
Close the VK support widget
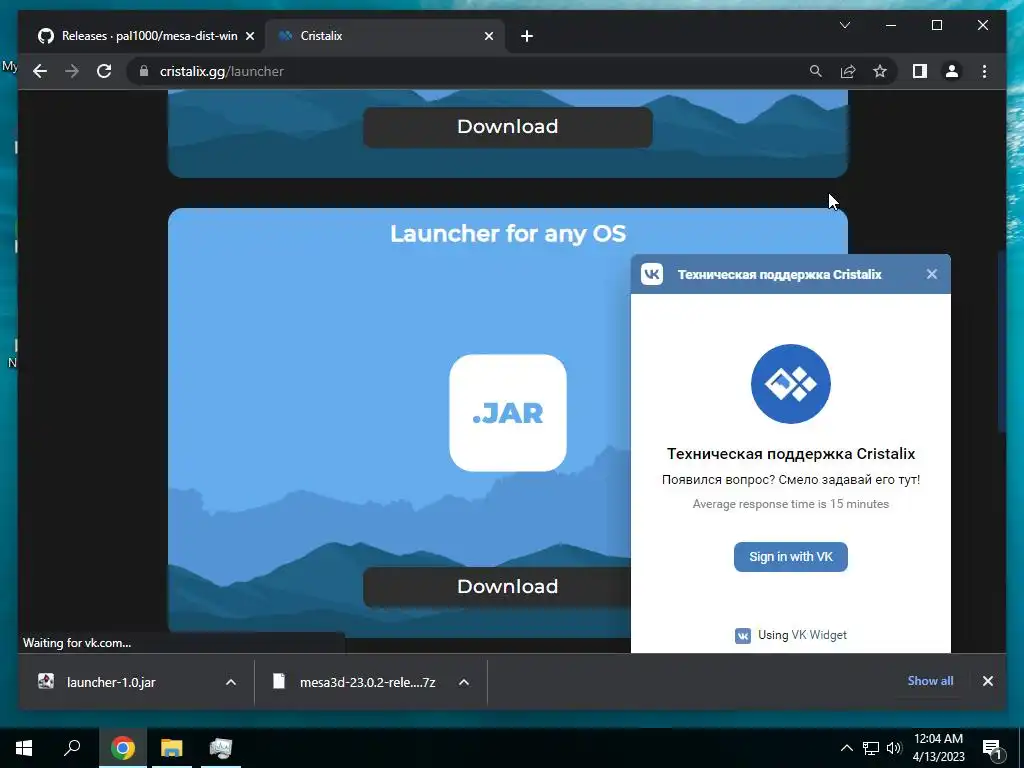[932, 274]
